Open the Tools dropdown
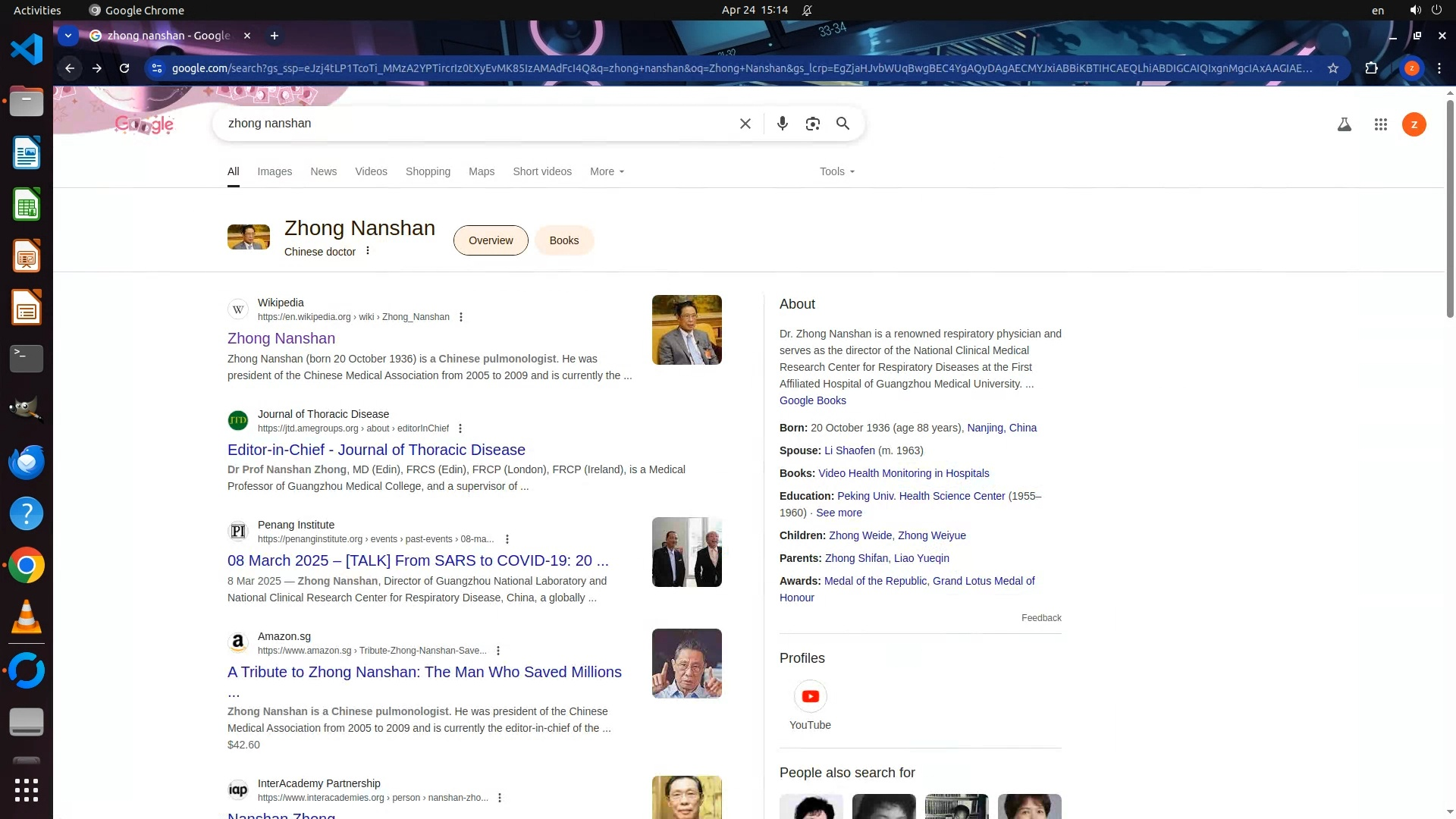 pos(836,171)
